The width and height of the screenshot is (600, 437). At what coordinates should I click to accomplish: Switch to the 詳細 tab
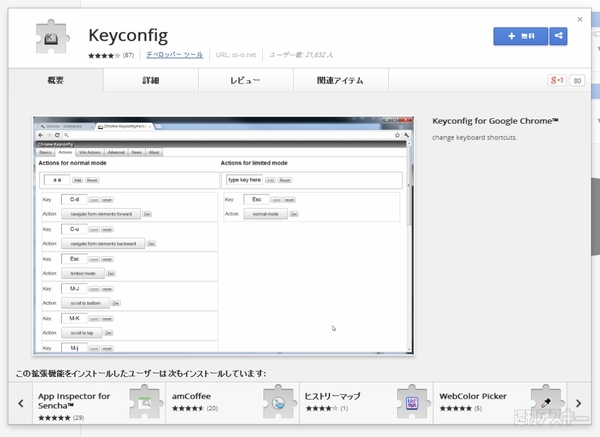pyautogui.click(x=151, y=80)
